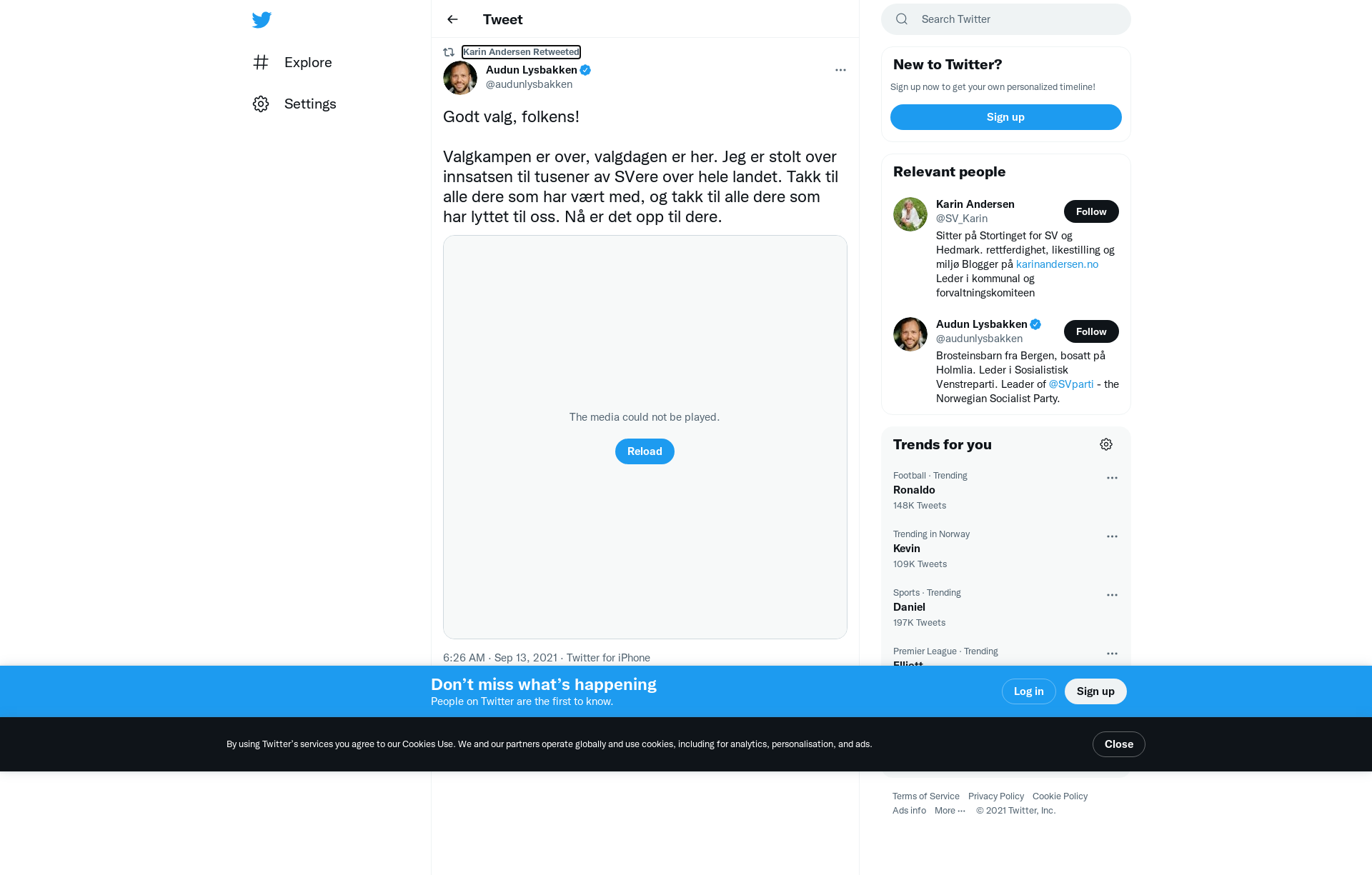Expand options for the Kevin trend

click(1112, 536)
